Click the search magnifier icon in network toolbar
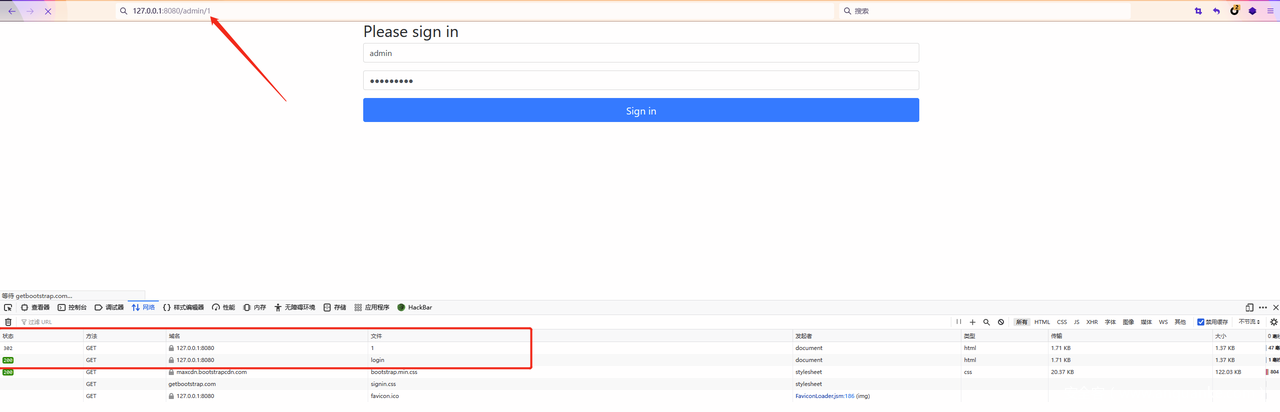The image size is (1280, 412). (x=986, y=322)
